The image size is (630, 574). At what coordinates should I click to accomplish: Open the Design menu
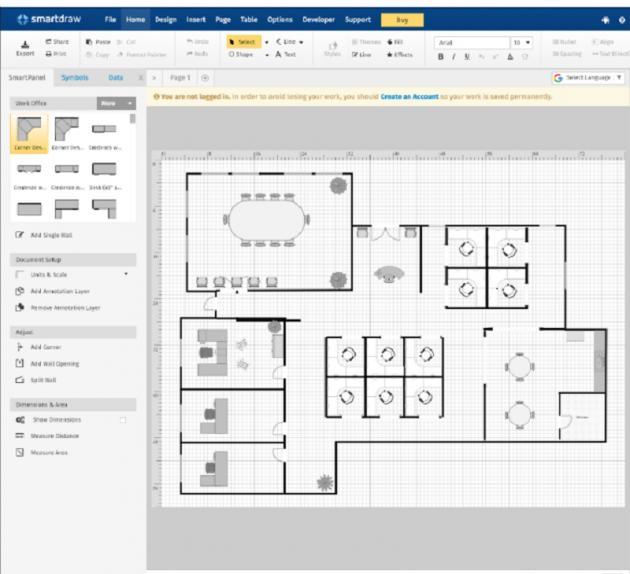coord(165,19)
